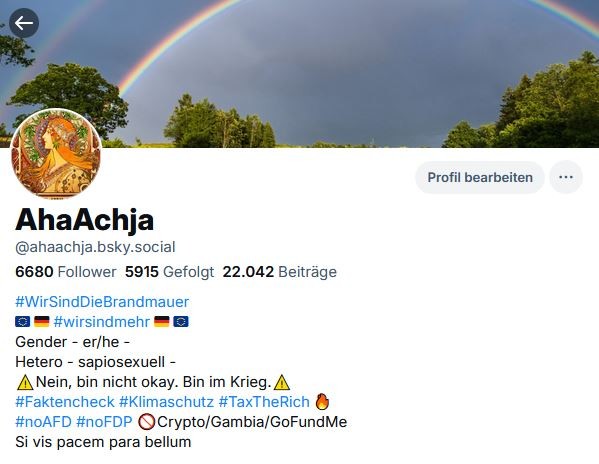Click the prohibited sign before Crypto
599x464 pixels.
tap(146, 422)
